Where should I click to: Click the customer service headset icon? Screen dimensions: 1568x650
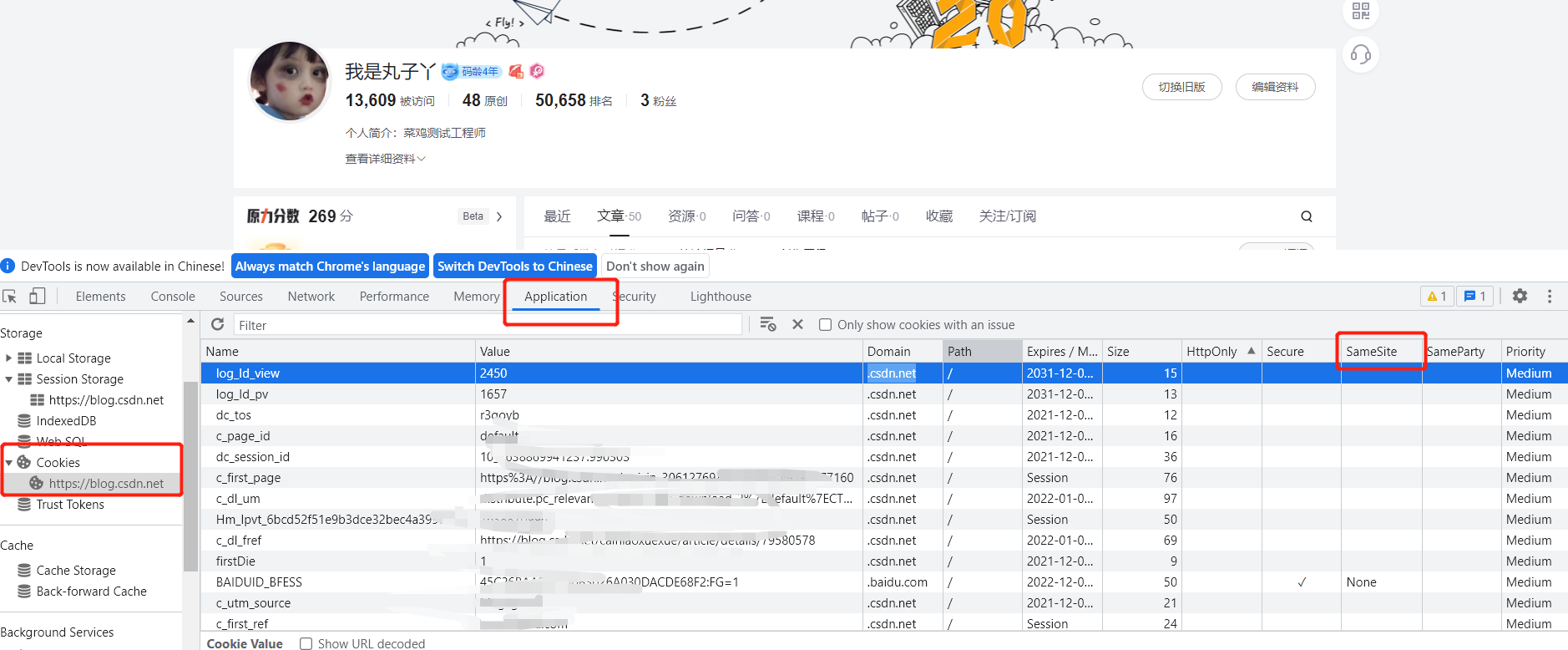coord(1361,55)
